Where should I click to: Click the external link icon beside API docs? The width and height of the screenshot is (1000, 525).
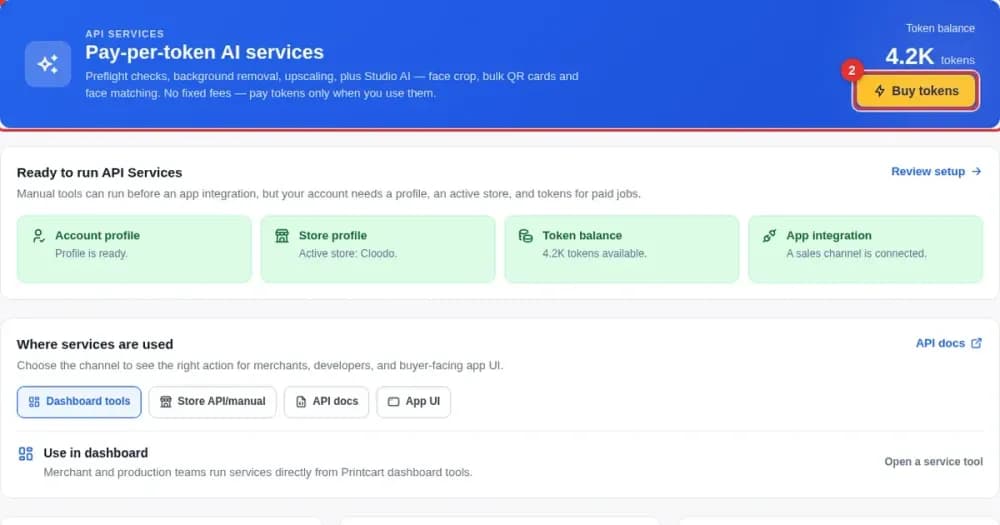tap(976, 343)
